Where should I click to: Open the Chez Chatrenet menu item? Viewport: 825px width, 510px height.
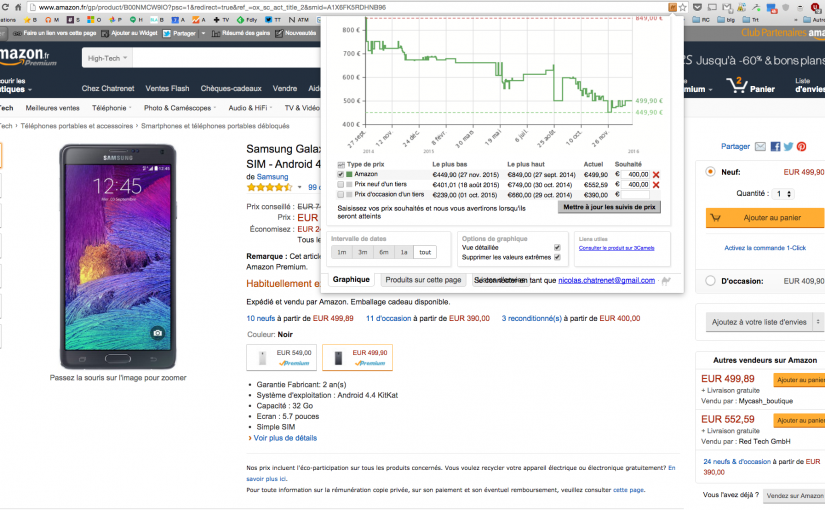coord(108,88)
